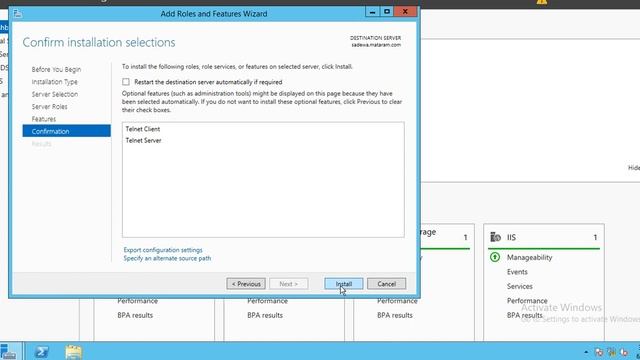Go to the Before You Begin step

[56, 69]
